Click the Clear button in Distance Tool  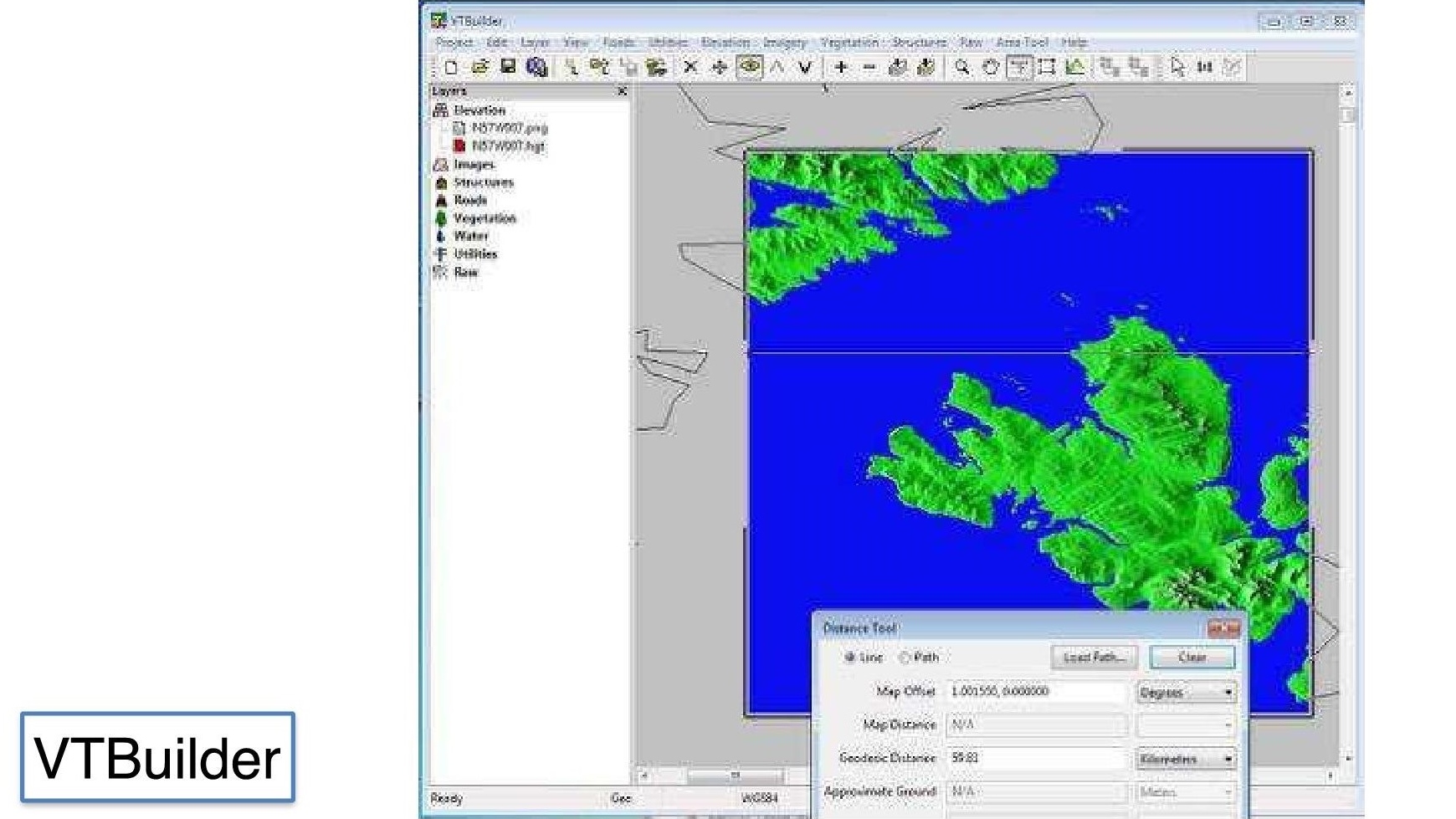coord(1192,658)
